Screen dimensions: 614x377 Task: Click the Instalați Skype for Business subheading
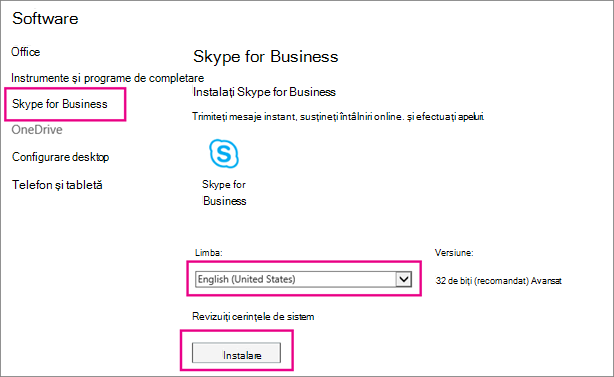264,92
